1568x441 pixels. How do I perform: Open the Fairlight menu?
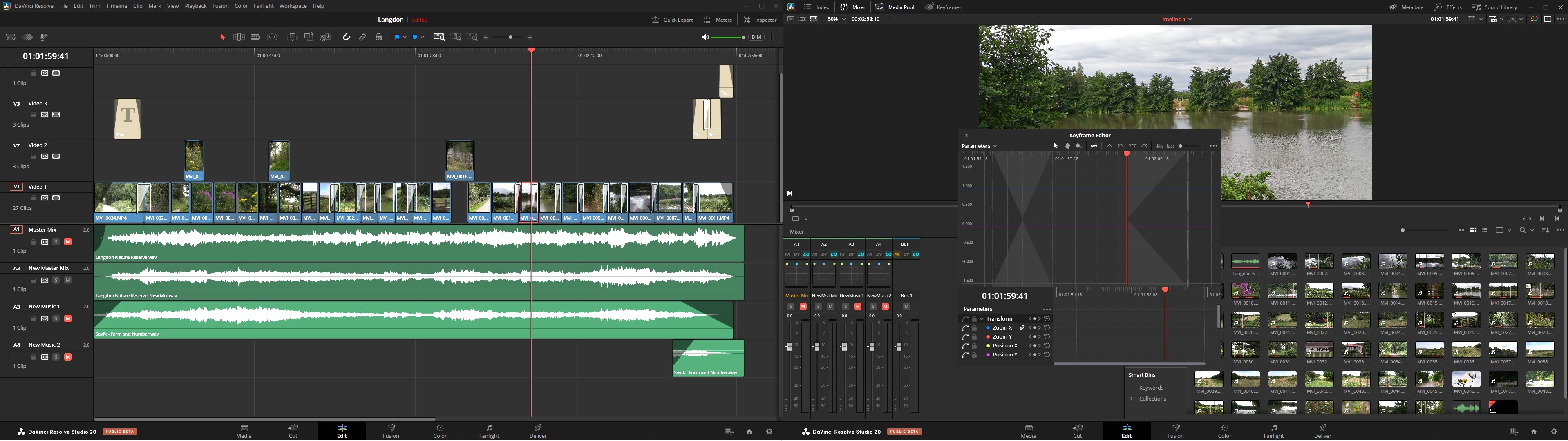[x=264, y=6]
